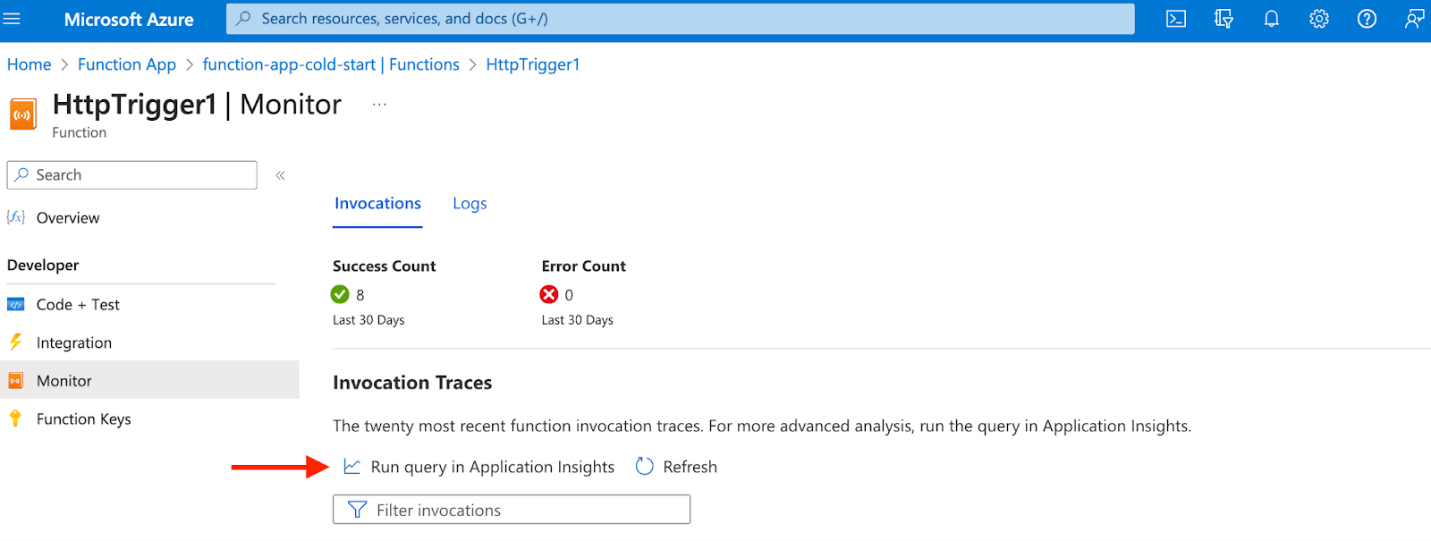Image resolution: width=1431 pixels, height=541 pixels.
Task: Click the Success Count label
Action: [384, 266]
